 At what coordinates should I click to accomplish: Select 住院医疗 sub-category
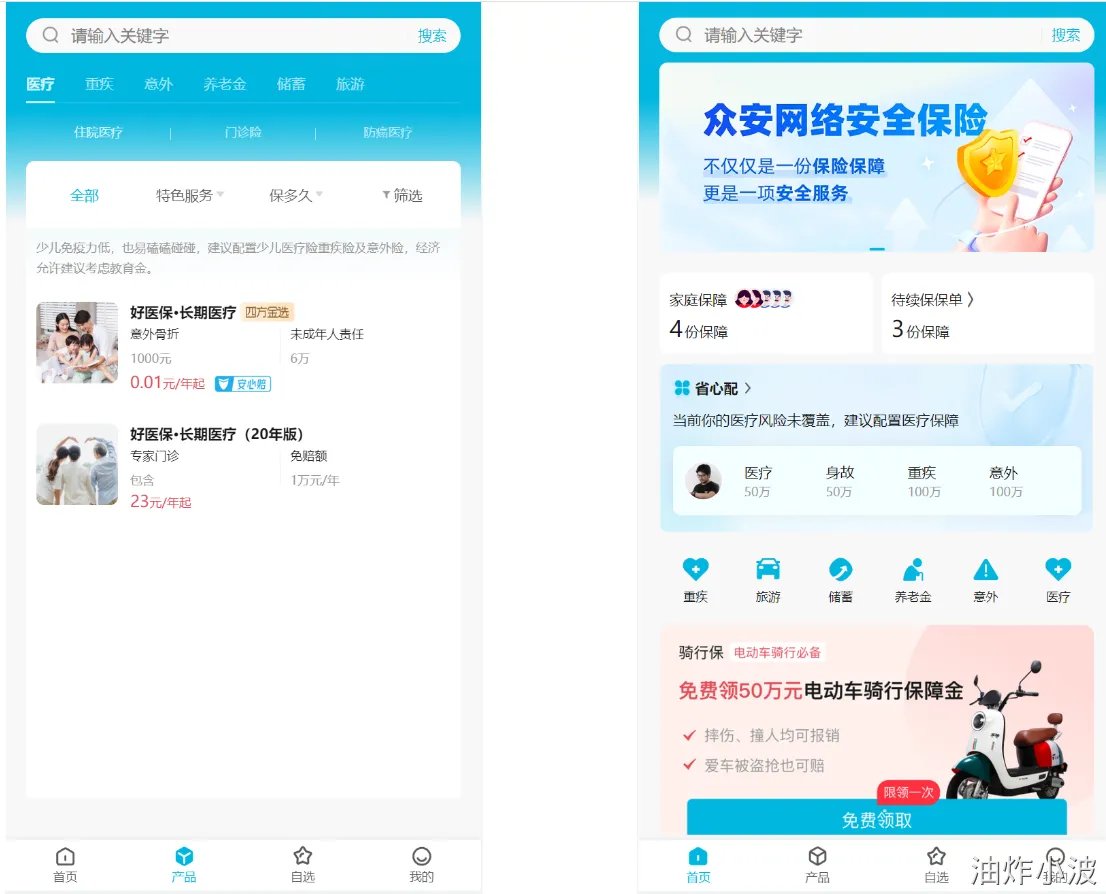point(98,132)
